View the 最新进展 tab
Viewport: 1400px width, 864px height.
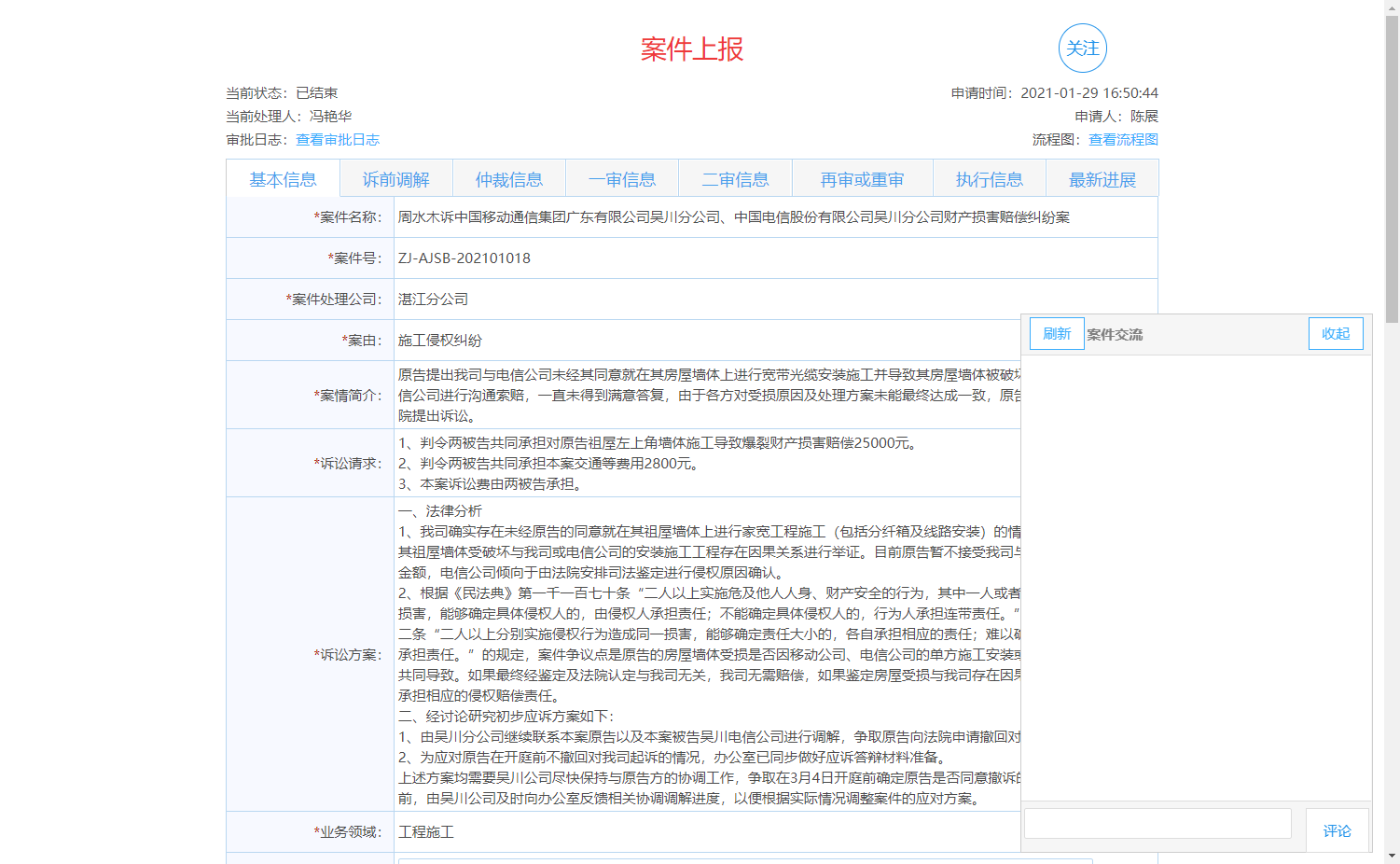[1102, 179]
